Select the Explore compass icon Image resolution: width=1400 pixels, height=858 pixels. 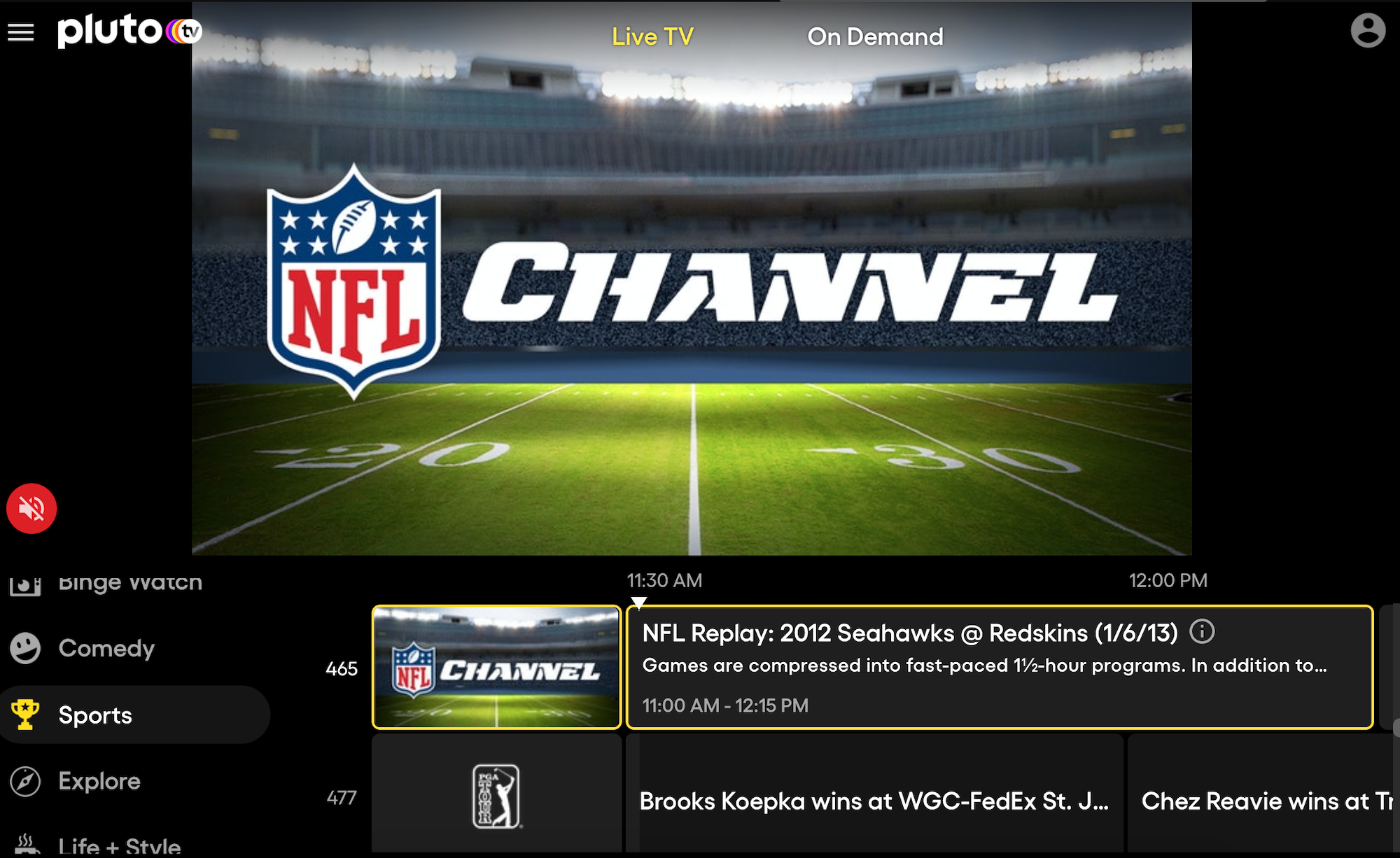(28, 780)
